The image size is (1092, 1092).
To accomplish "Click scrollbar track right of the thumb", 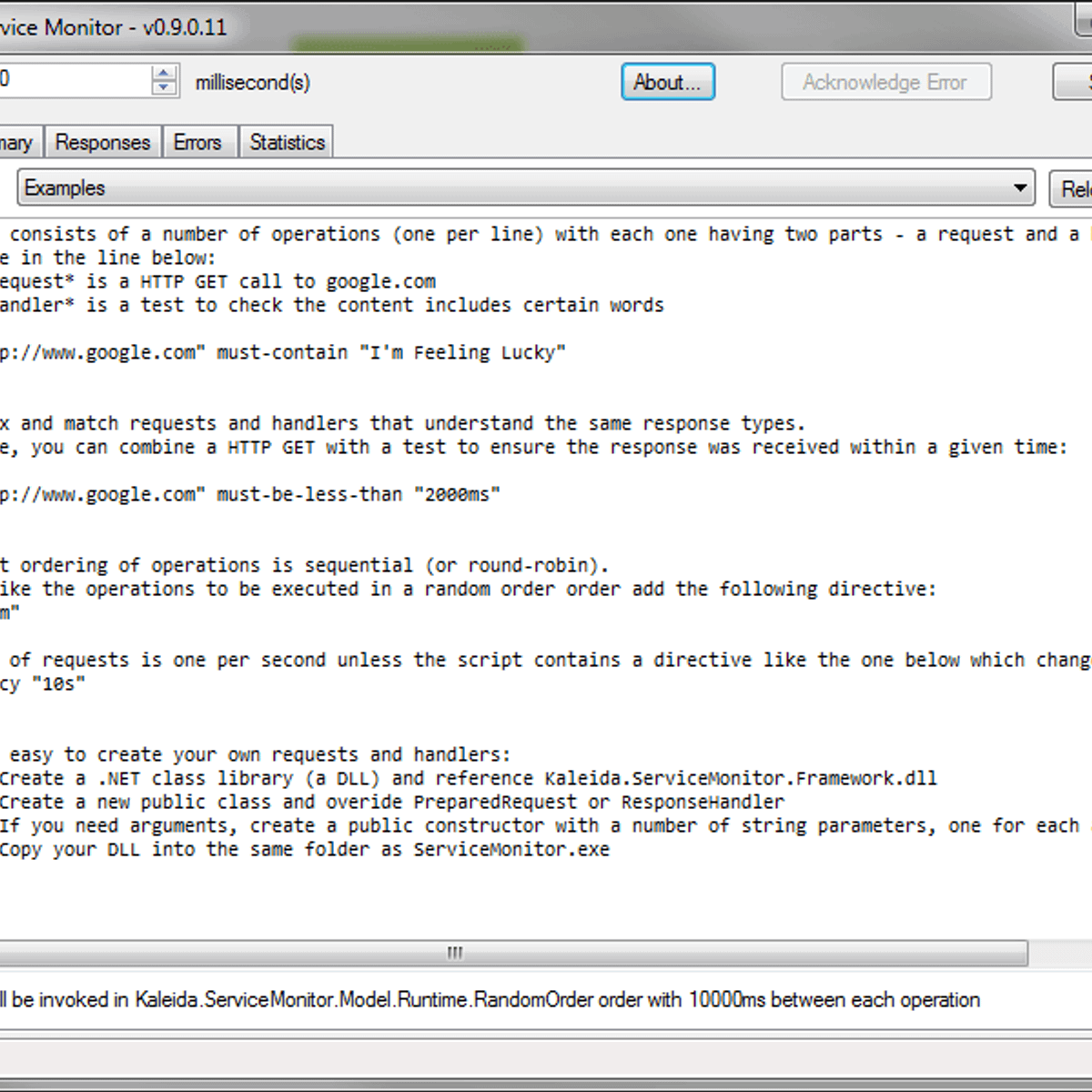I will point(1056,953).
